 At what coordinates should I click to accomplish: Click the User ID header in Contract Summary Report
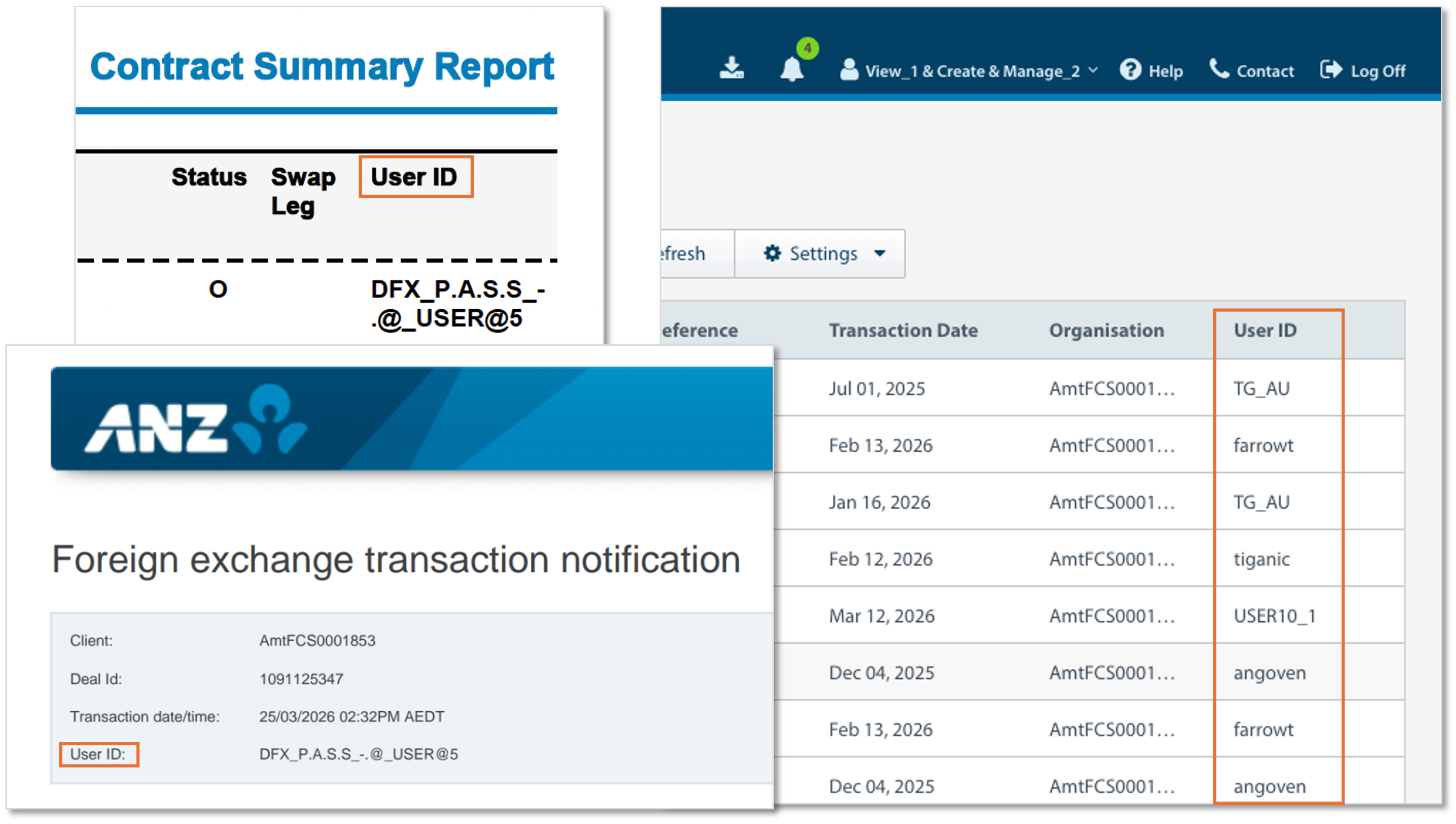click(413, 177)
